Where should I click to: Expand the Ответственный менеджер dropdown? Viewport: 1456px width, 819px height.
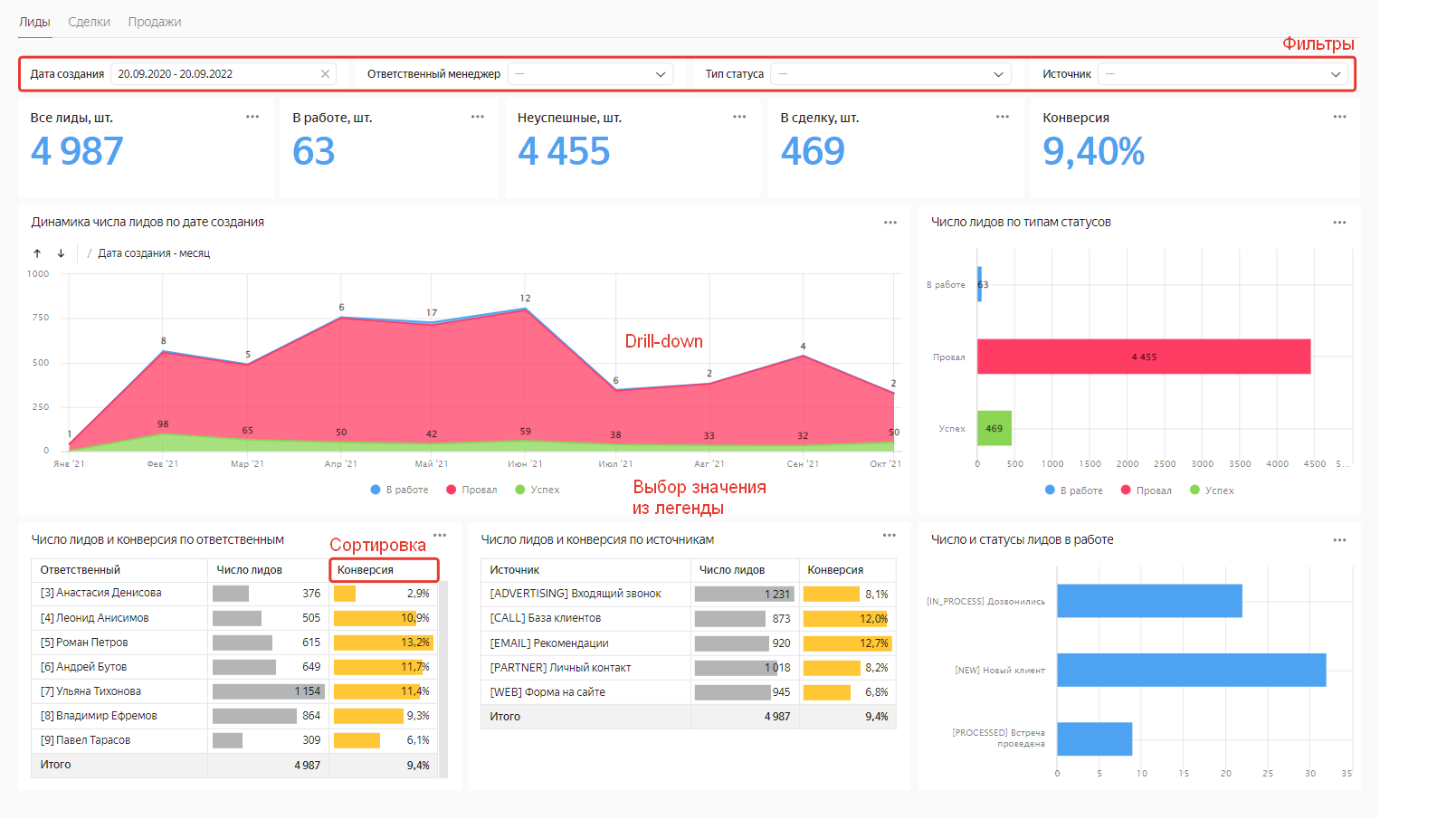590,74
